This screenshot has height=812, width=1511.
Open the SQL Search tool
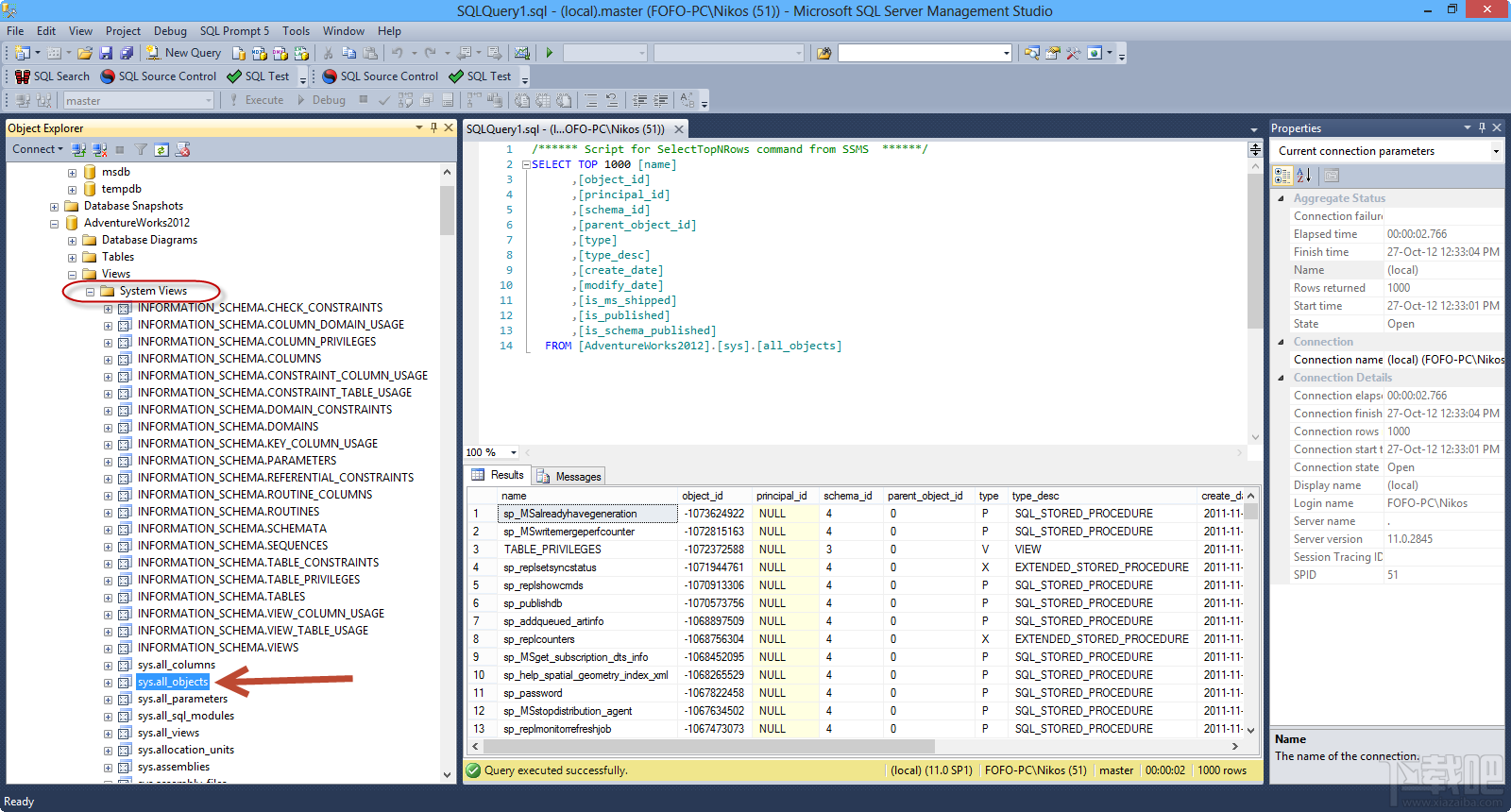coord(52,76)
